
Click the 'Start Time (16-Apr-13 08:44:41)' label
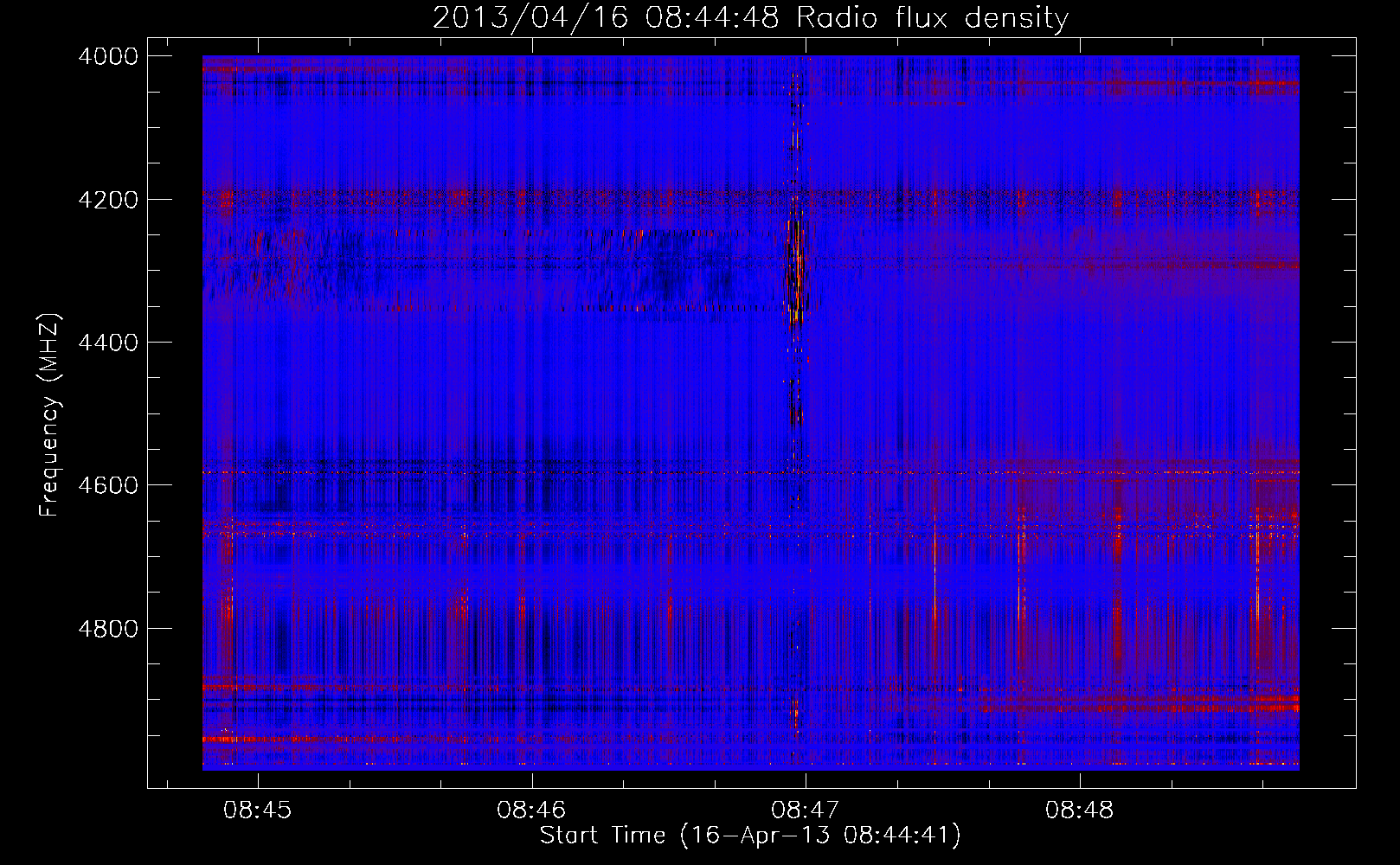(x=750, y=836)
